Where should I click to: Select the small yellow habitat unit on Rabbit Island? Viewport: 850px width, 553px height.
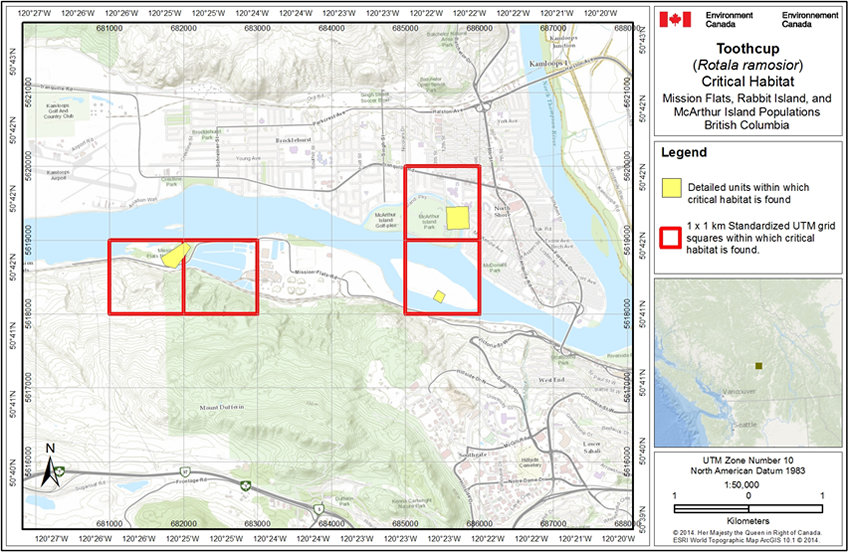pyautogui.click(x=439, y=296)
